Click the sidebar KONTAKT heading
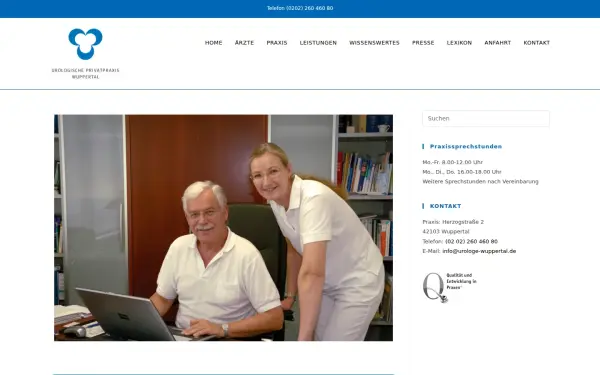Viewport: 600px width, 375px height. [x=445, y=206]
